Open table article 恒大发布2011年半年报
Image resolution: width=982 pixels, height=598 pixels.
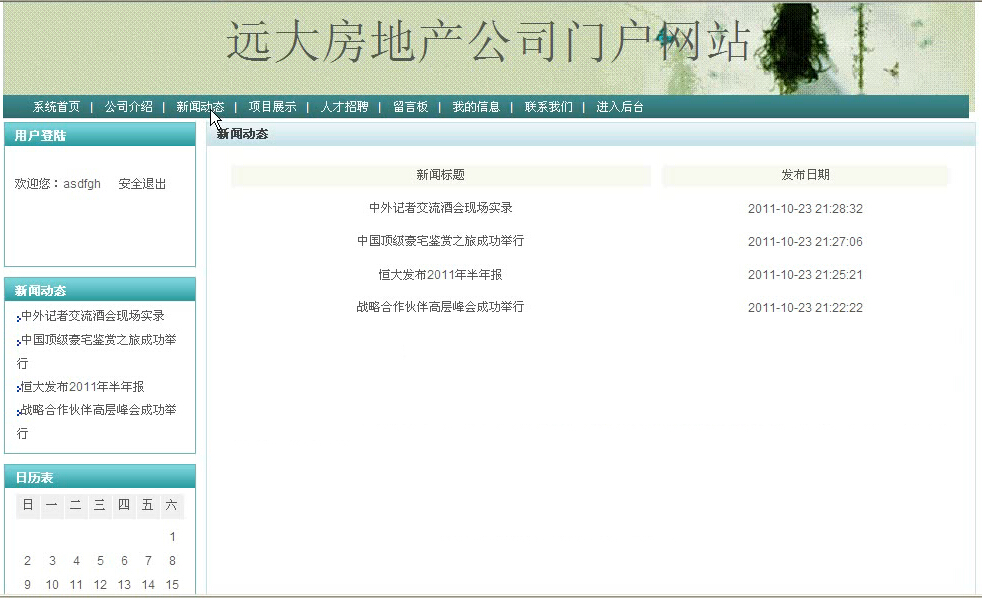pyautogui.click(x=441, y=274)
